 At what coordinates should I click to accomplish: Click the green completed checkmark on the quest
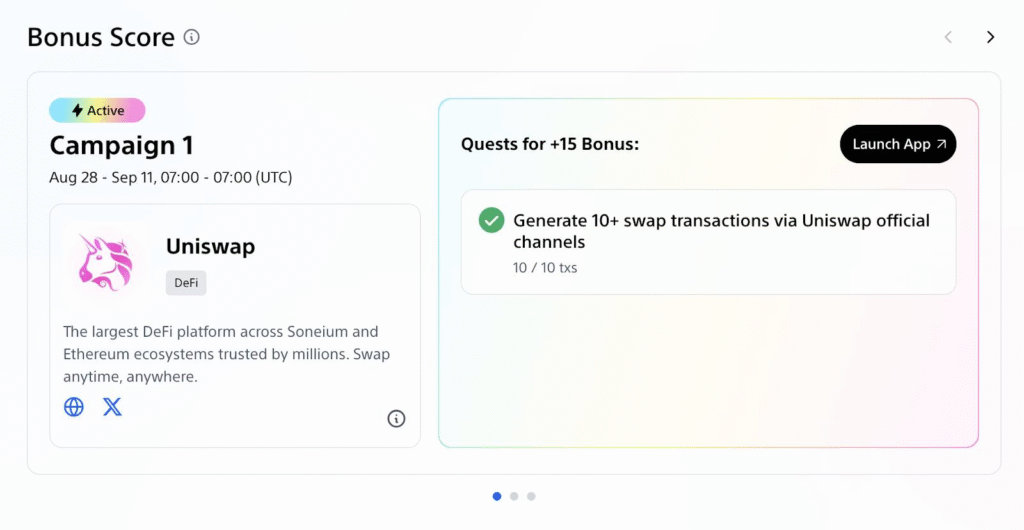(491, 220)
